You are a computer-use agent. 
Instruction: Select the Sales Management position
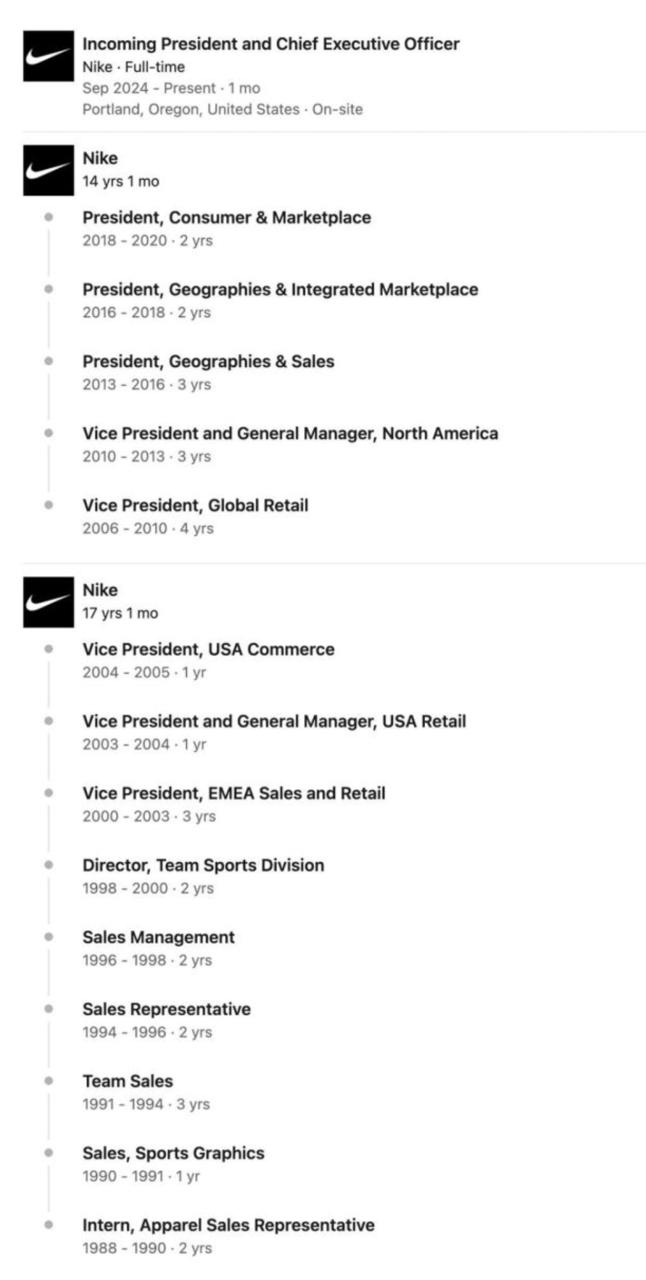(158, 938)
